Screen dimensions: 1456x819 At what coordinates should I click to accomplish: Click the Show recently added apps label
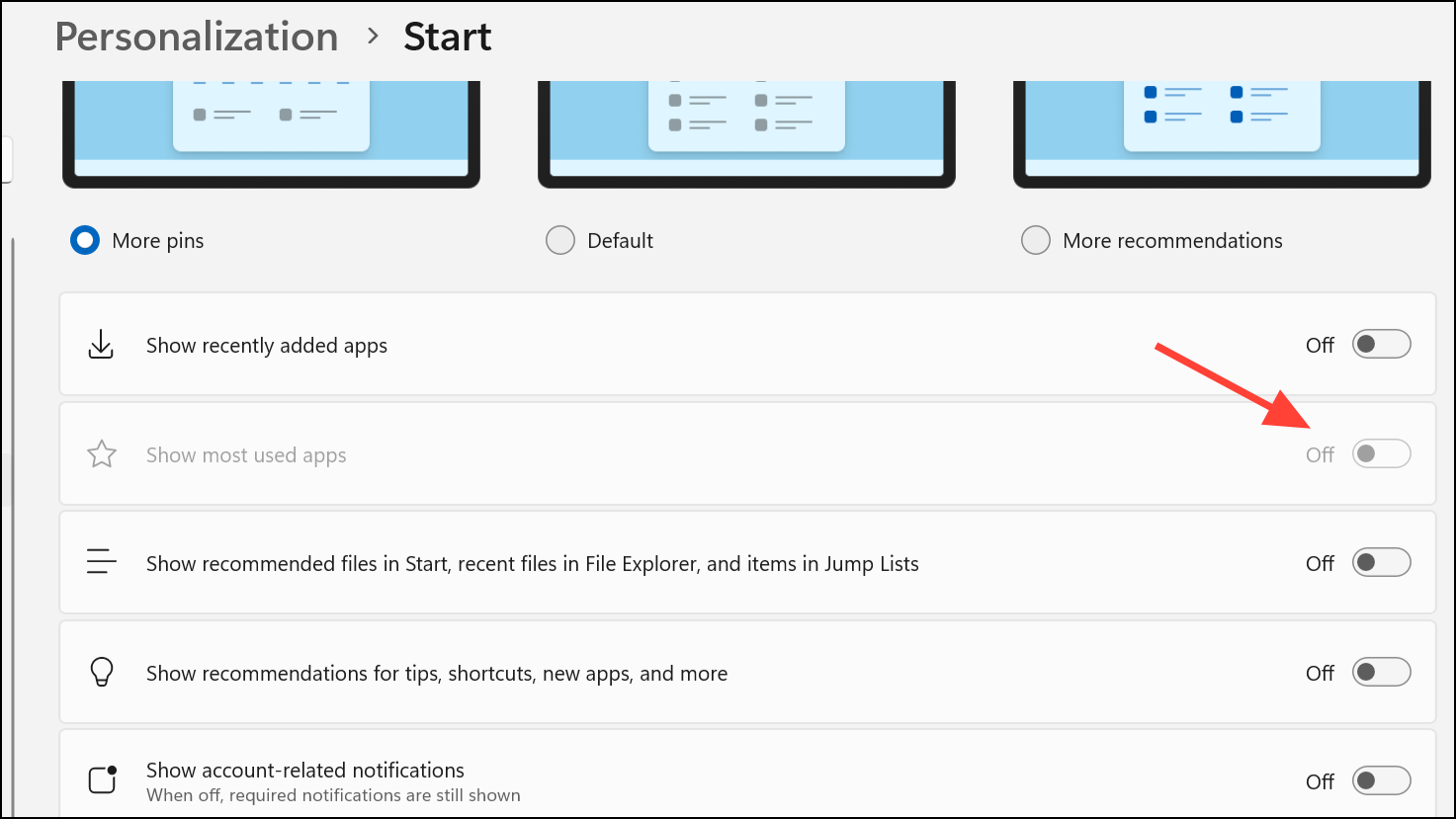coord(267,346)
